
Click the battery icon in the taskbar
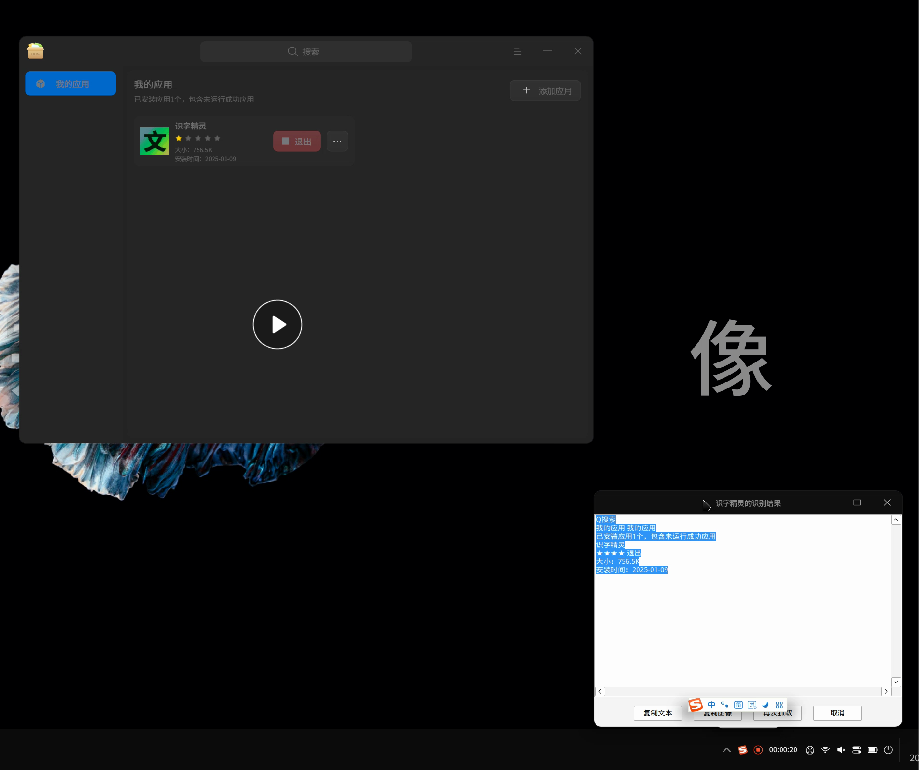873,750
